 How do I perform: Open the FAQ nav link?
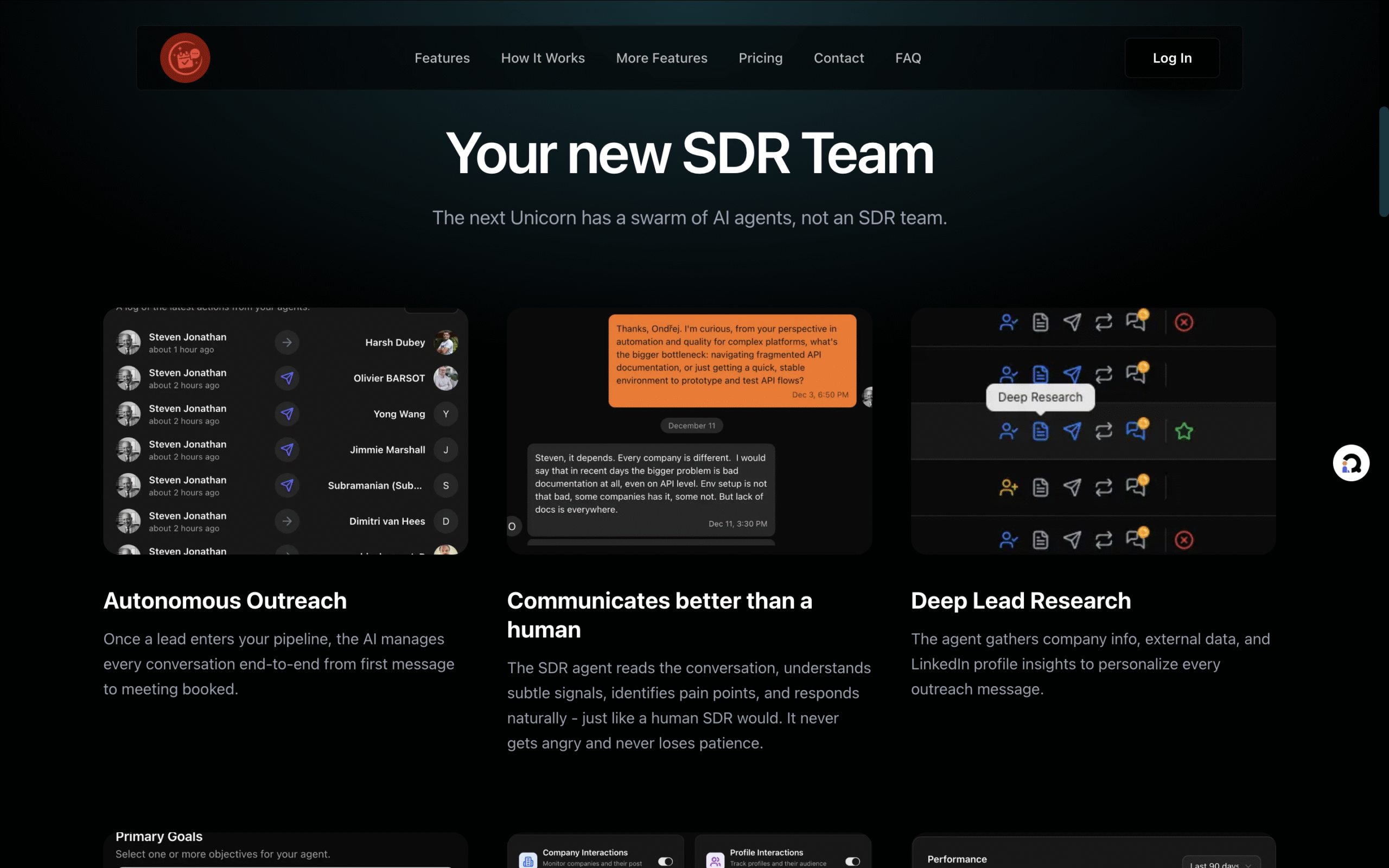click(x=907, y=58)
